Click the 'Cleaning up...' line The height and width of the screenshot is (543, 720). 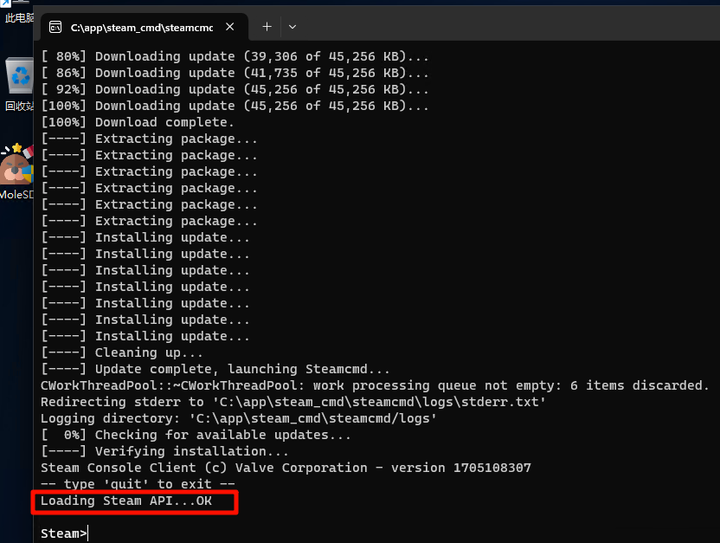[122, 353]
